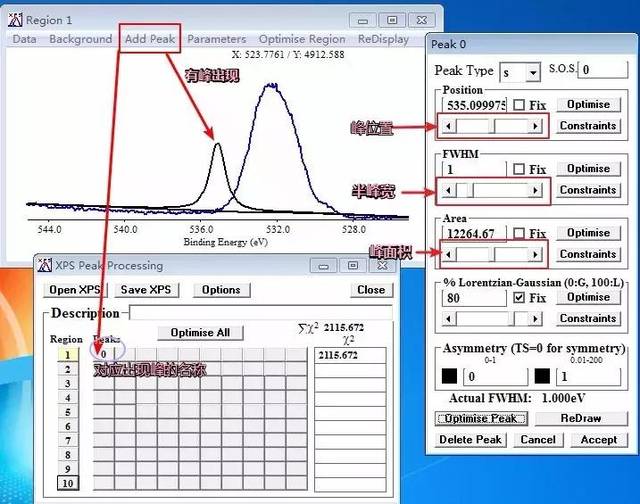This screenshot has height=504, width=640.
Task: Open the Background menu in Region 1
Action: pyautogui.click(x=81, y=39)
